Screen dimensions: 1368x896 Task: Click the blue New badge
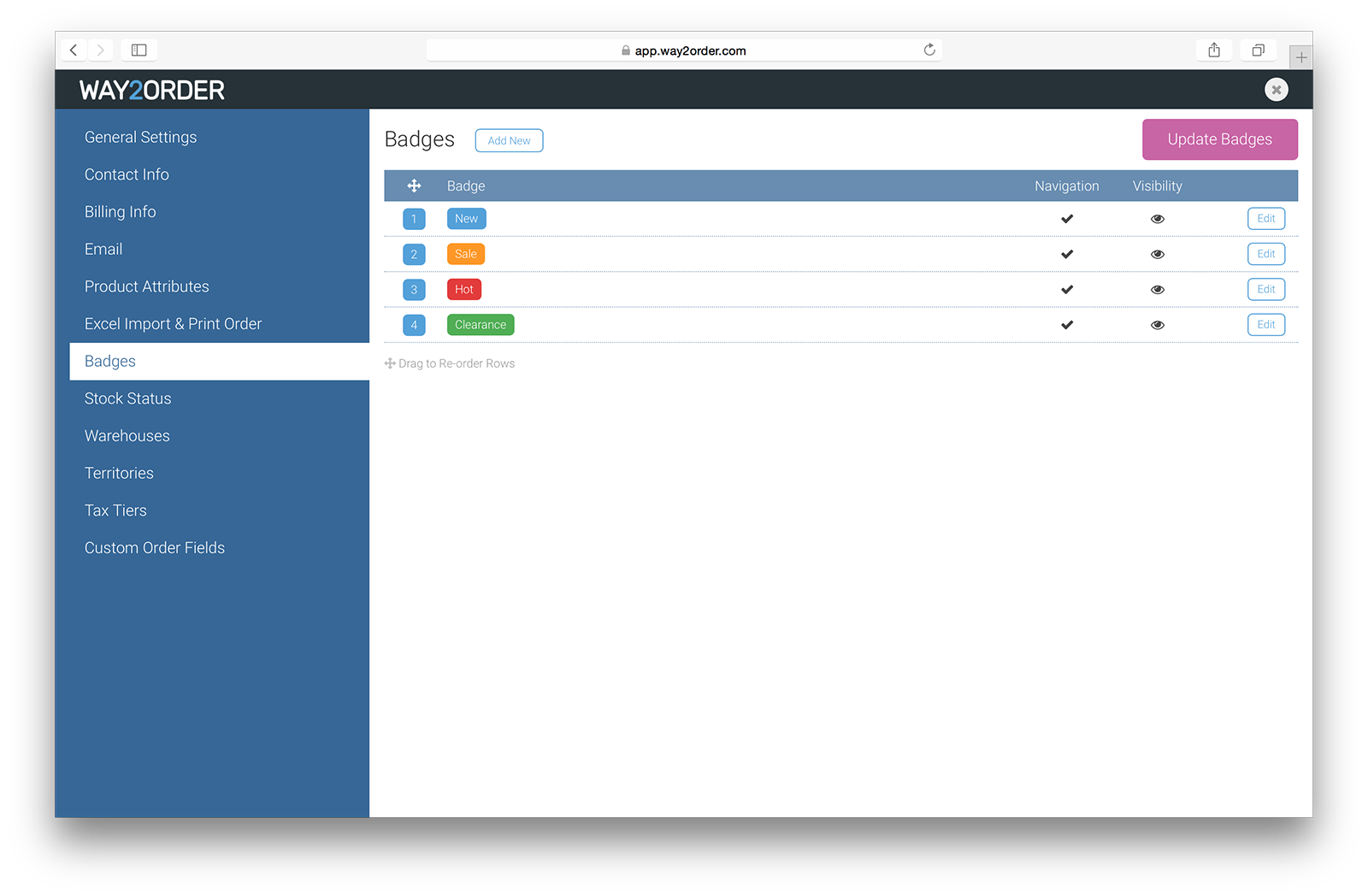(x=466, y=219)
